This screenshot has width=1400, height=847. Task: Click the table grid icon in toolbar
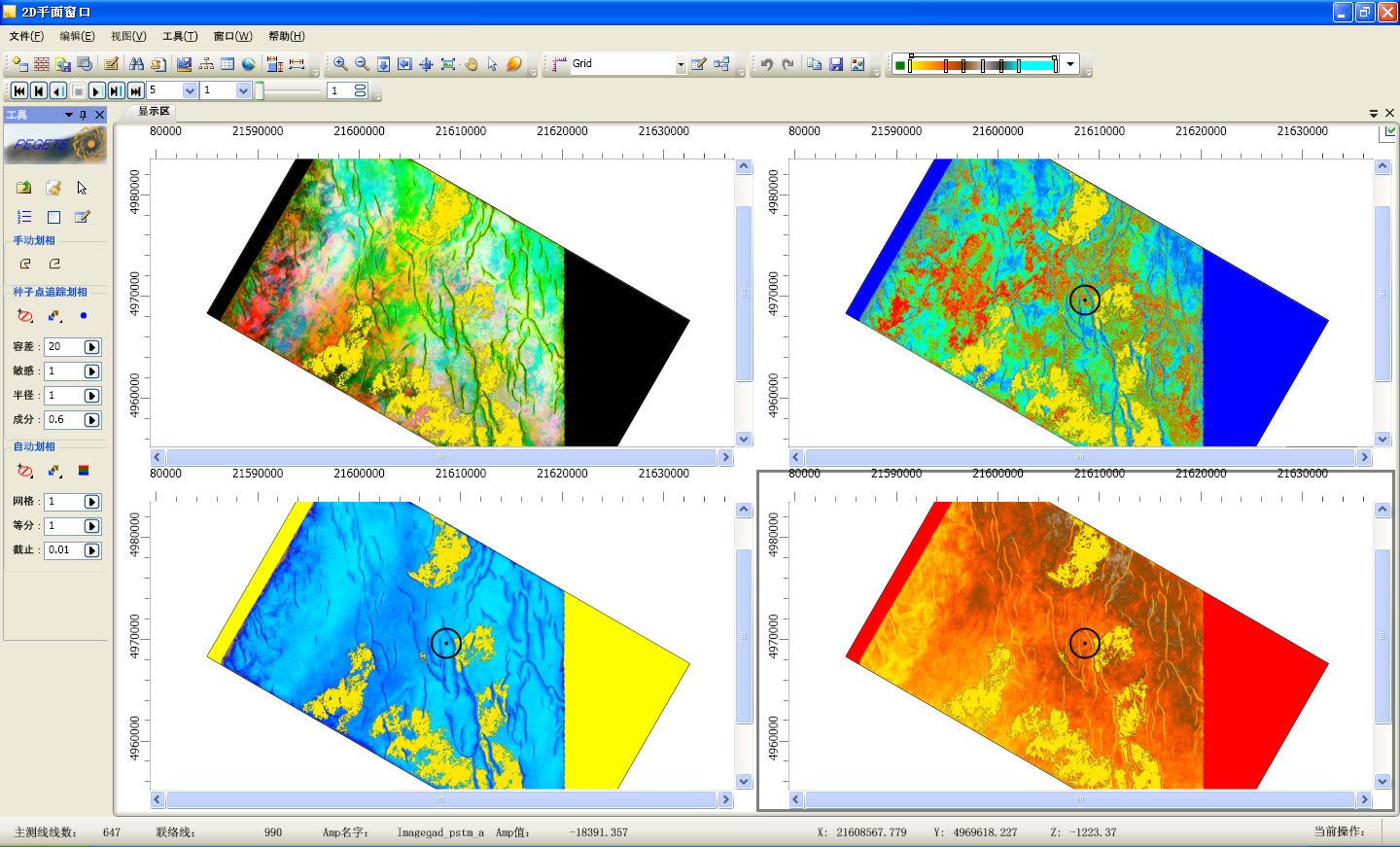pyautogui.click(x=227, y=64)
